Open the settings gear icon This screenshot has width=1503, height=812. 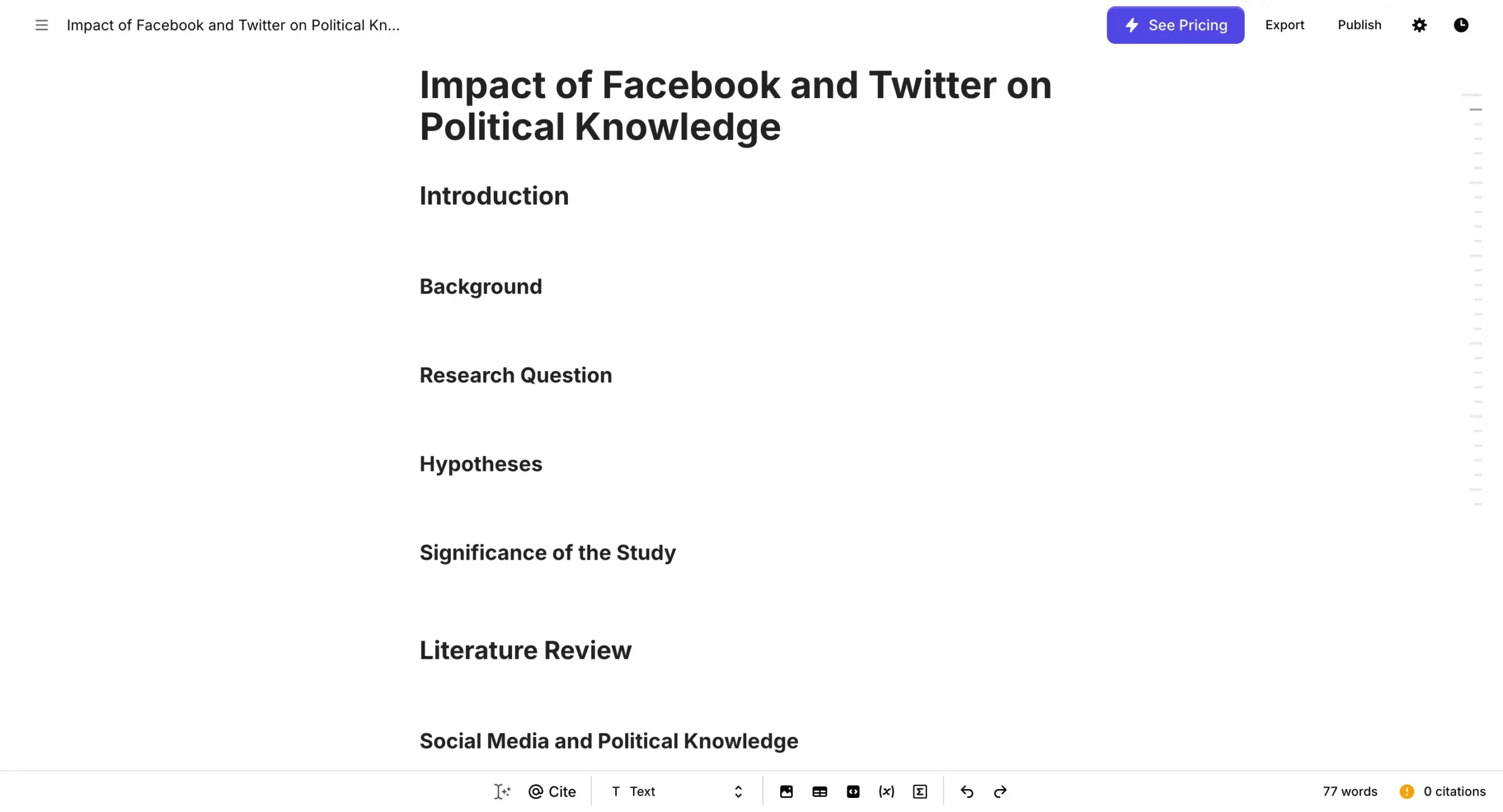point(1419,25)
